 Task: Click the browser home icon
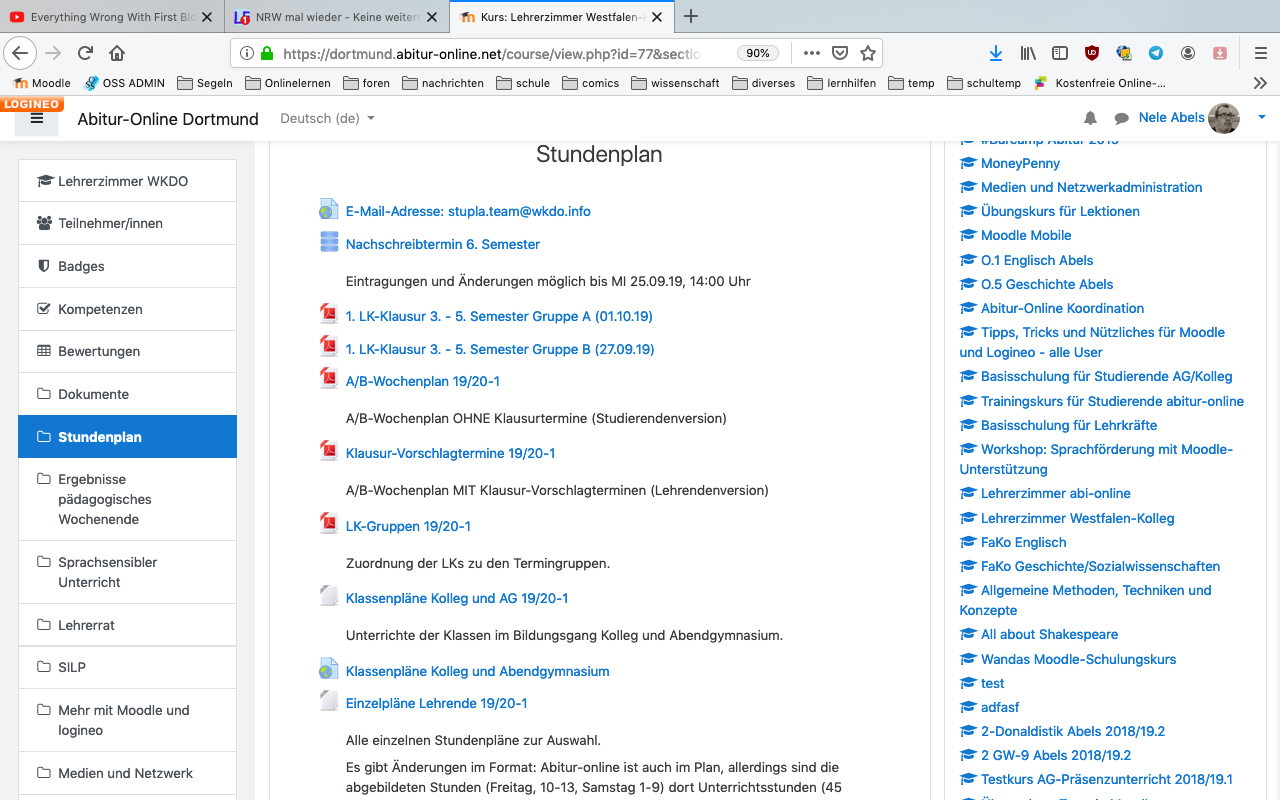pyautogui.click(x=117, y=53)
